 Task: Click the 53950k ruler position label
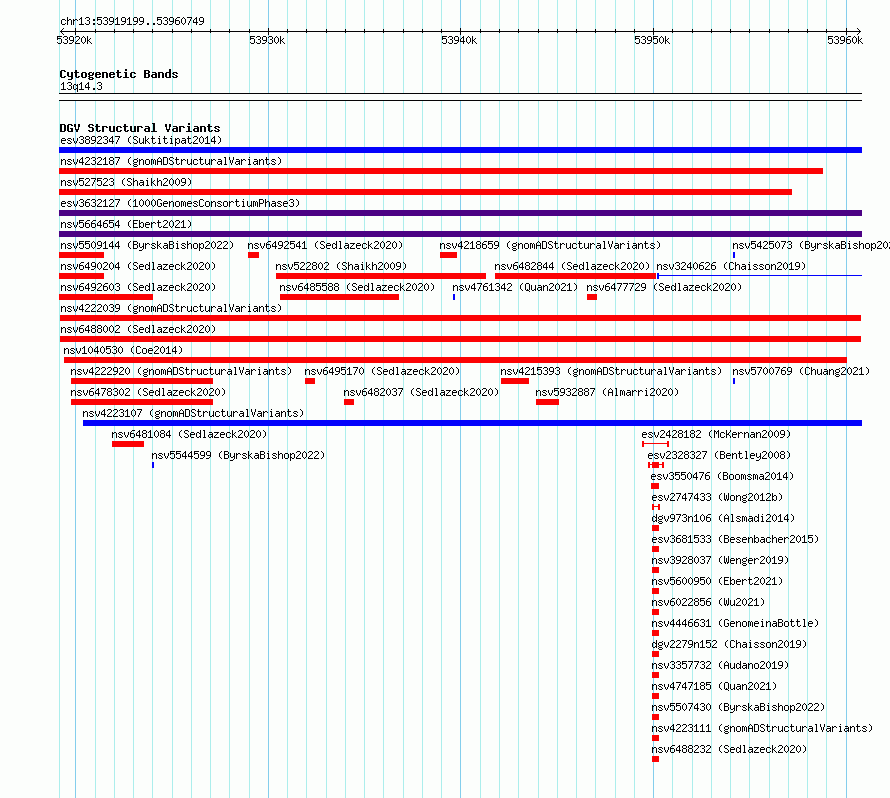(652, 40)
